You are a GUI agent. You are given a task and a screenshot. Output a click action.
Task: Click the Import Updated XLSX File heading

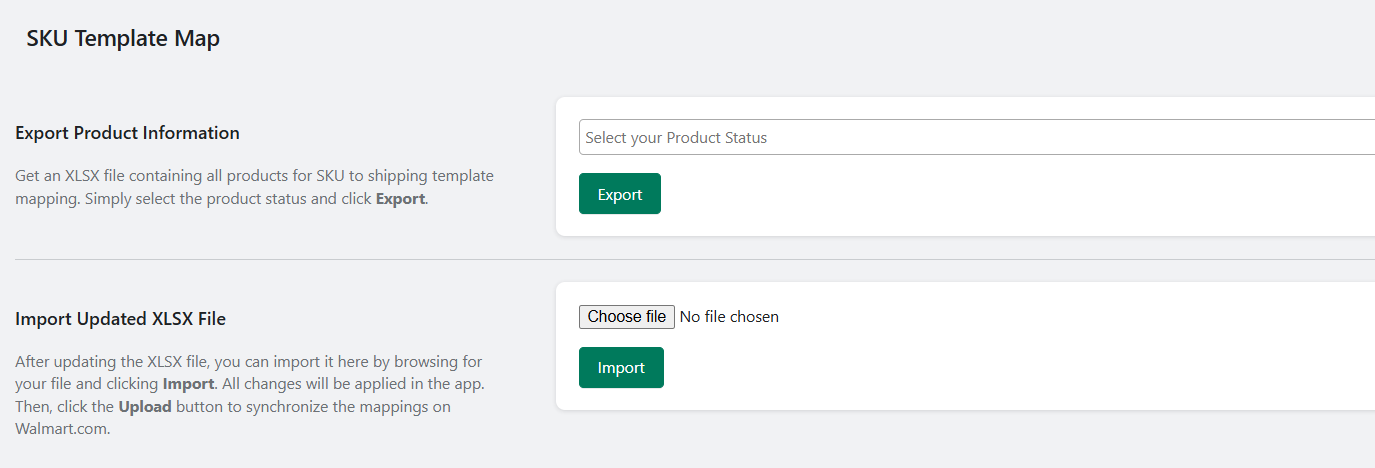121,319
